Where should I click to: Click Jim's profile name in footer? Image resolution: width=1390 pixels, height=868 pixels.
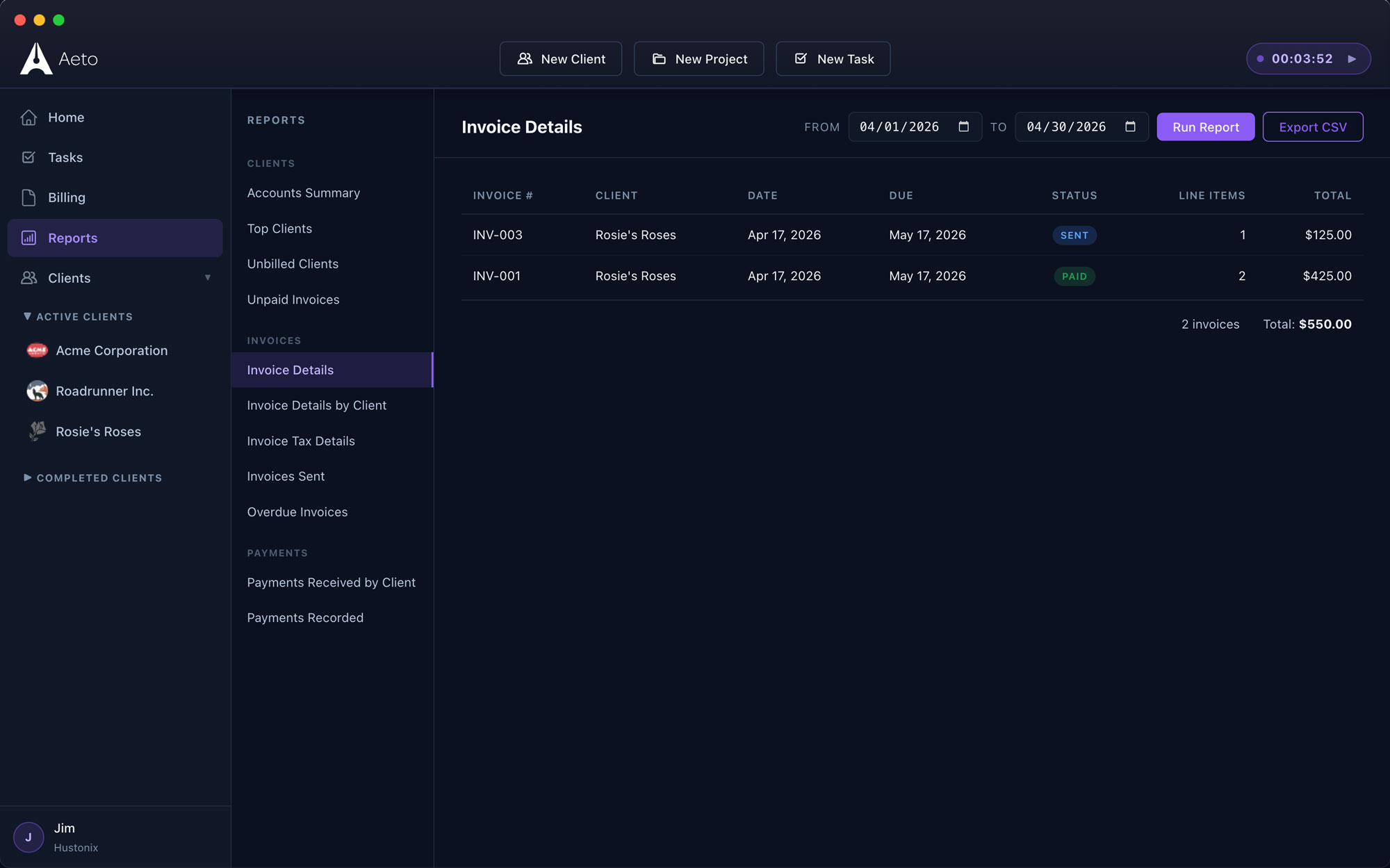(x=64, y=828)
